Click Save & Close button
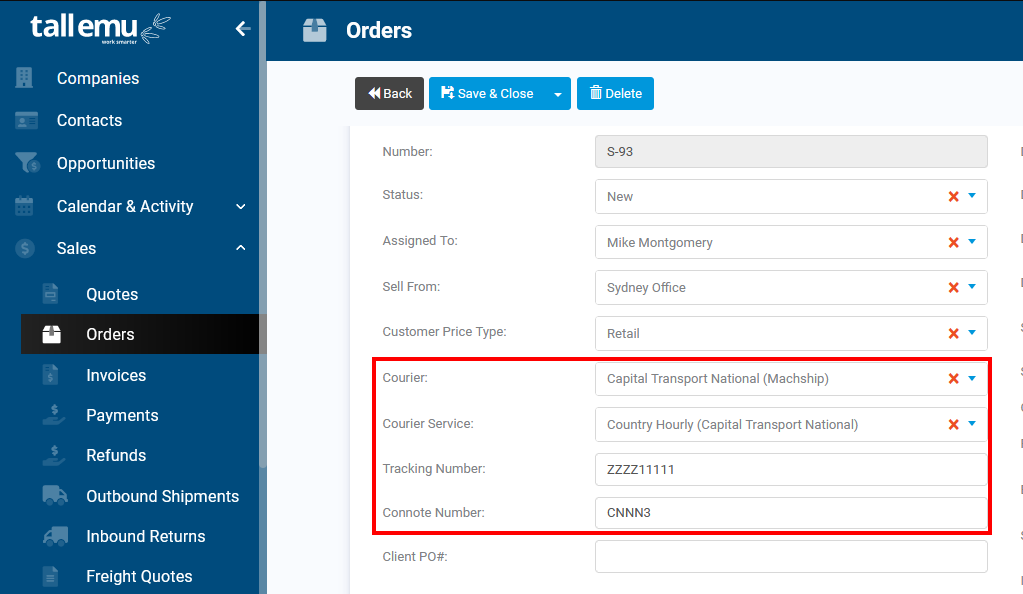Screen dimensions: 1023x594 487,93
